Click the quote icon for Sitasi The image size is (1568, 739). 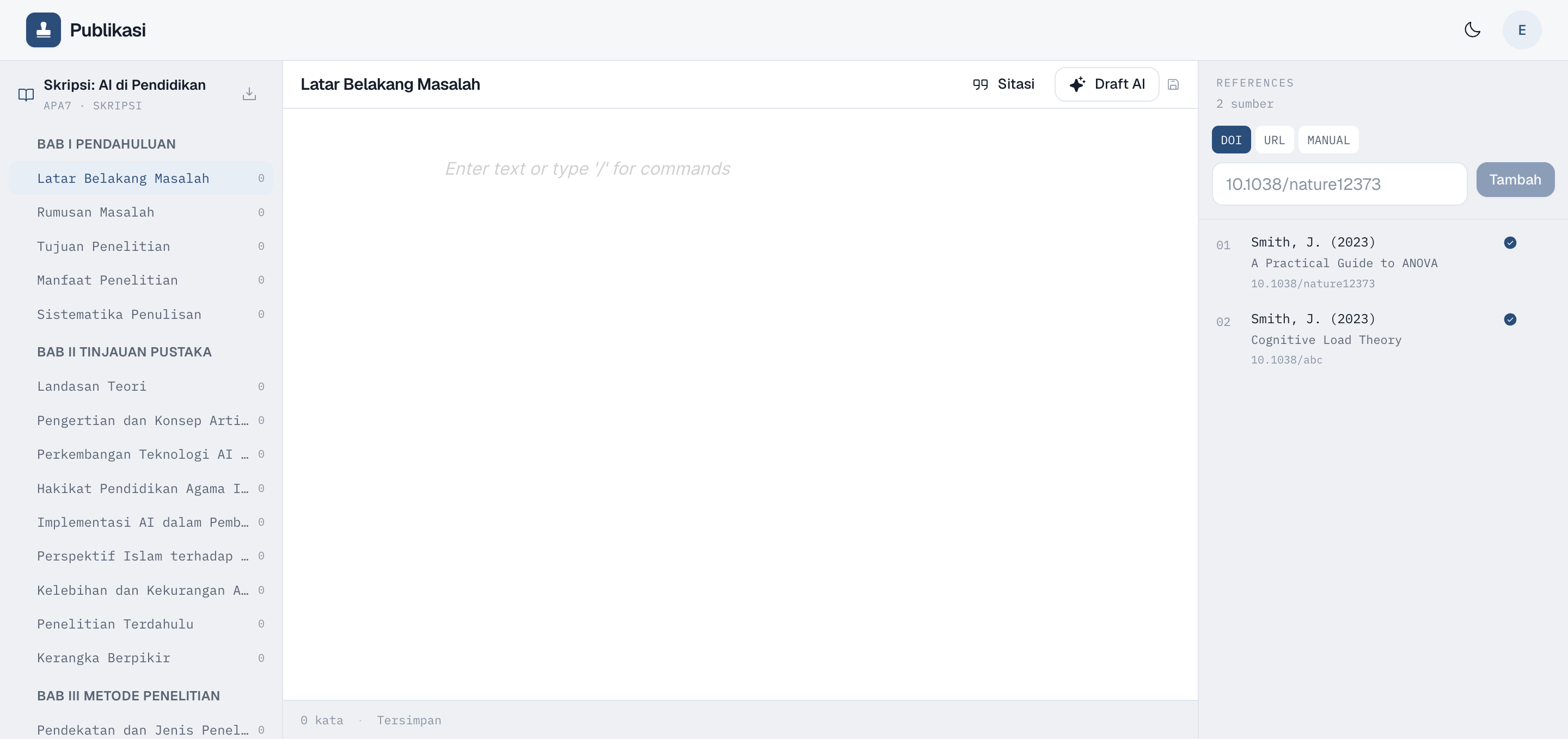point(980,84)
